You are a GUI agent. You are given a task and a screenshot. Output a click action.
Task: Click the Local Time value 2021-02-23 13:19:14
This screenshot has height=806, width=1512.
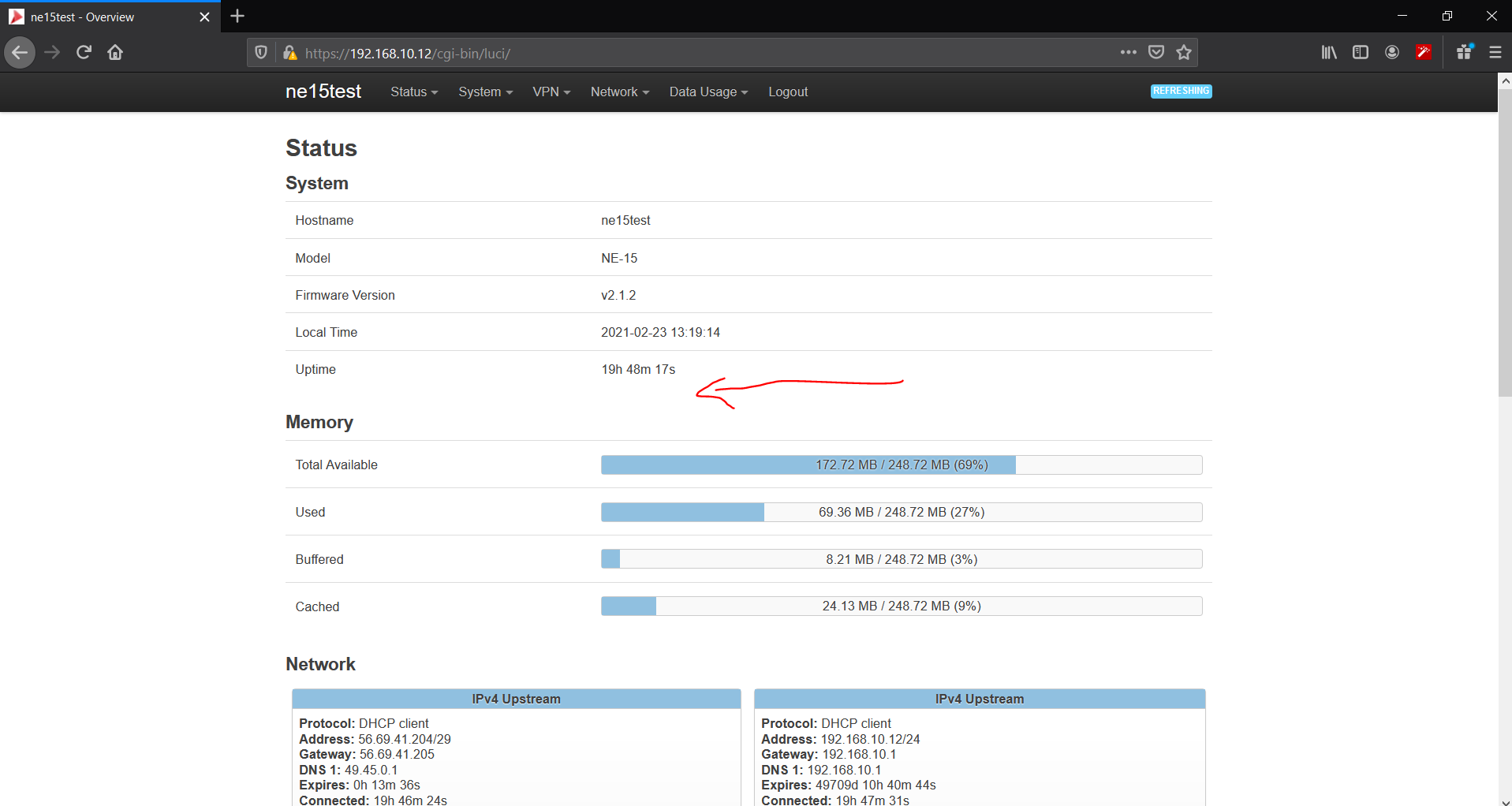click(x=660, y=332)
